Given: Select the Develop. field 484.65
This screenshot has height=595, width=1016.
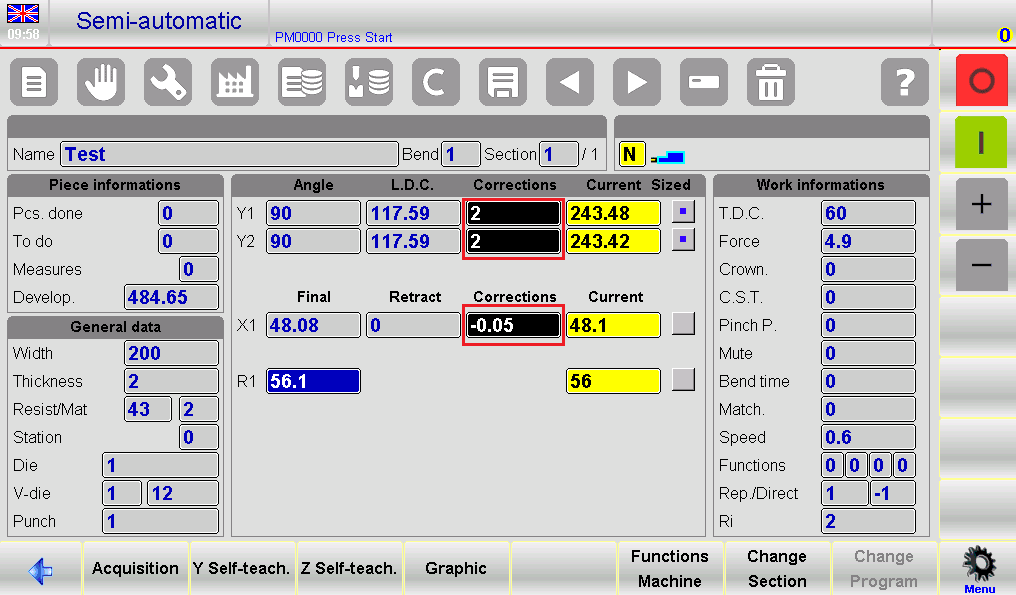Looking at the screenshot, I should [x=172, y=298].
